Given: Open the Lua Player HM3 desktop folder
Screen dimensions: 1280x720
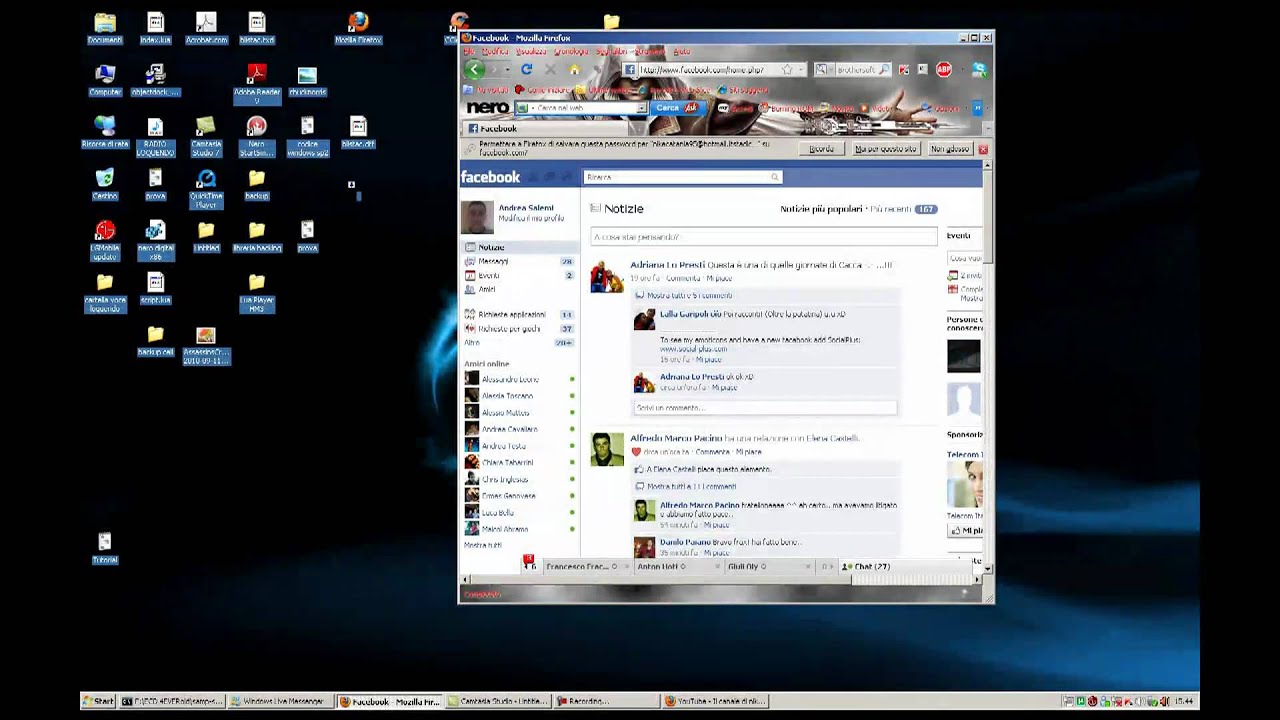Looking at the screenshot, I should tap(257, 292).
